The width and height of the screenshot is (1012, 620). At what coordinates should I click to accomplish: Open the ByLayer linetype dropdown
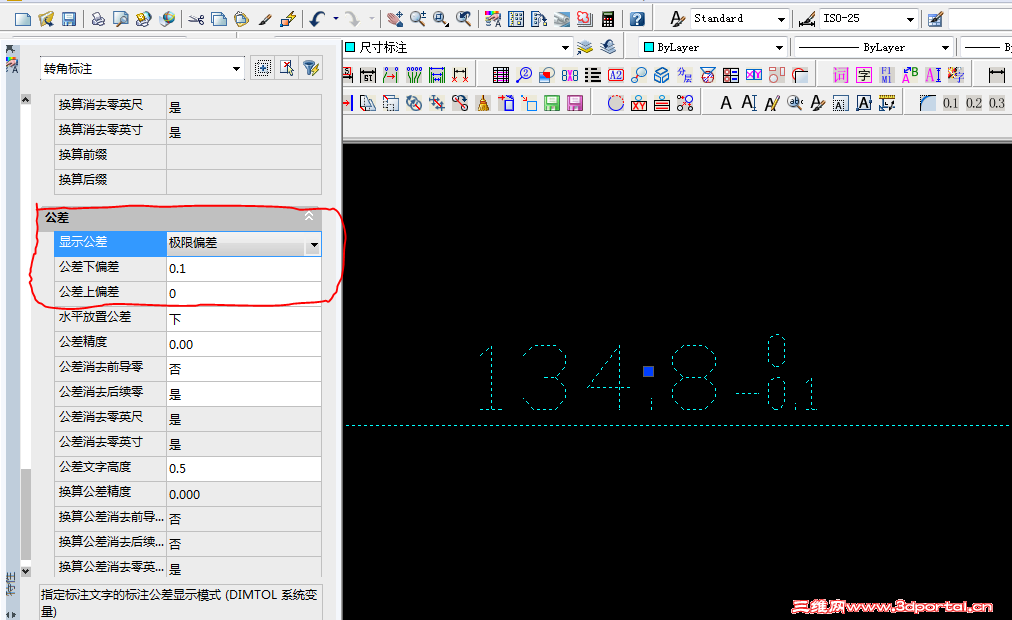pyautogui.click(x=946, y=48)
